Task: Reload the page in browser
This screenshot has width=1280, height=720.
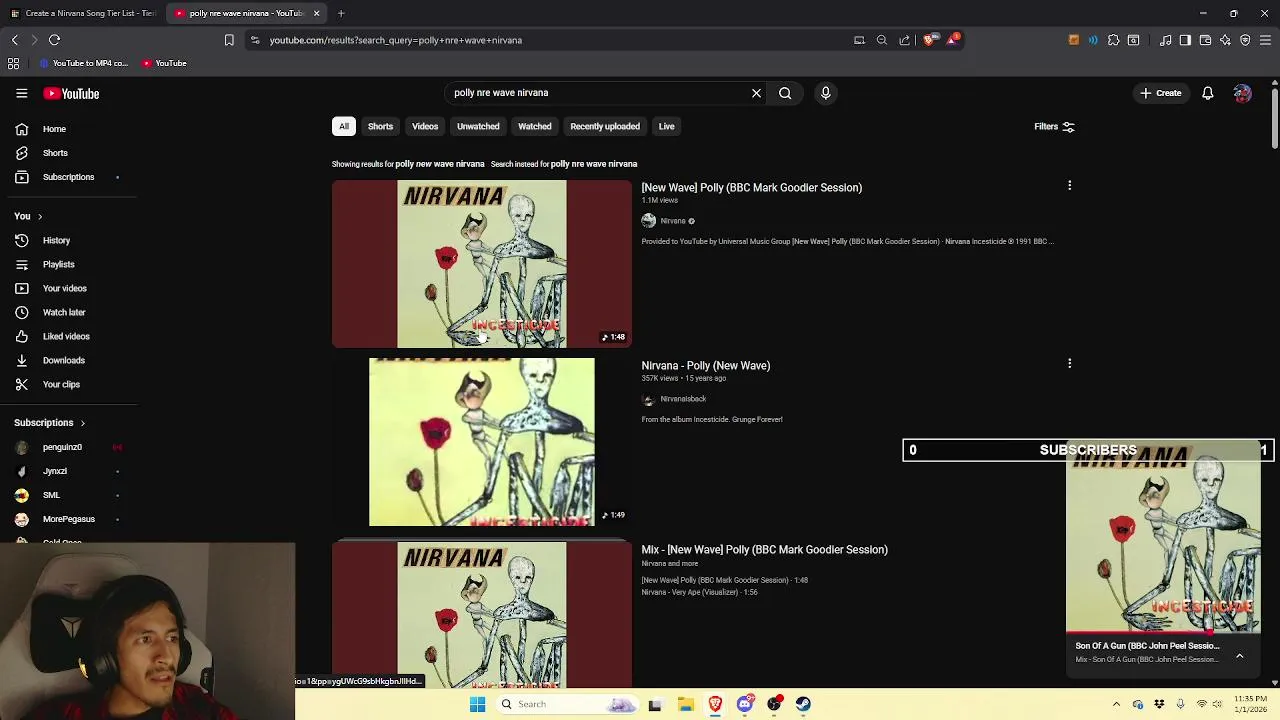Action: click(x=55, y=40)
